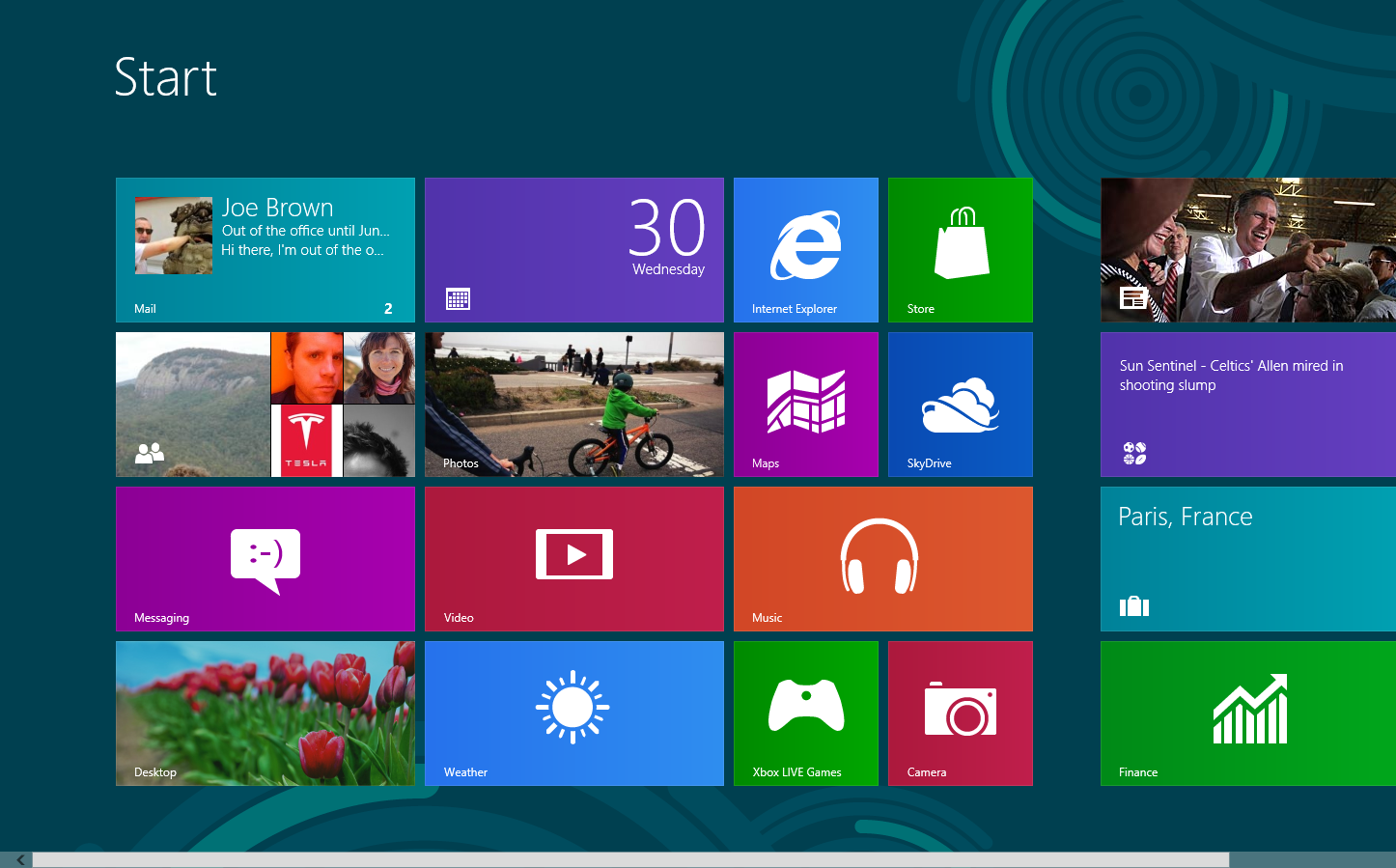
Task: Open Mail tile from Joe Brown
Action: (x=265, y=250)
